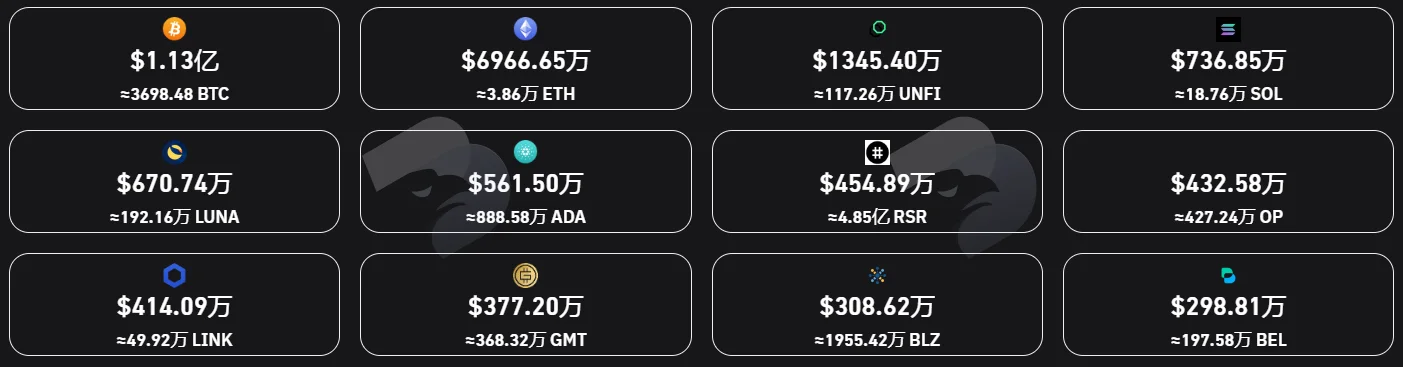Open the $6966.65万 ETH card

click(525, 58)
